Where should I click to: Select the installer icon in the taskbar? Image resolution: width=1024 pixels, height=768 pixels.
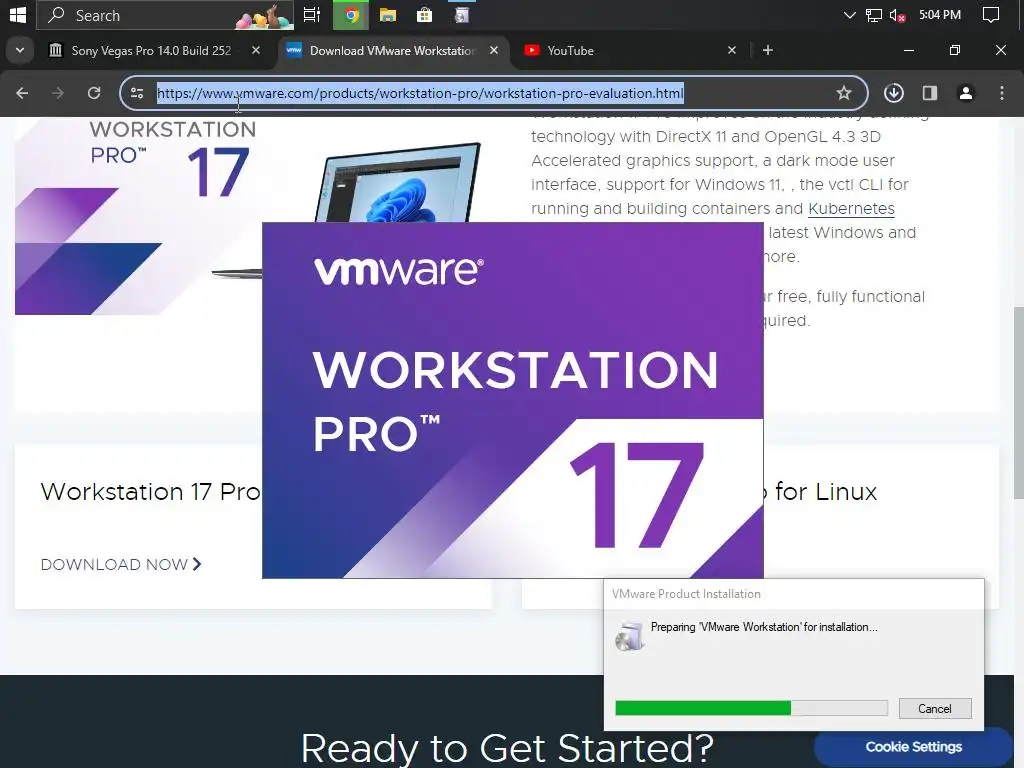[x=462, y=14]
